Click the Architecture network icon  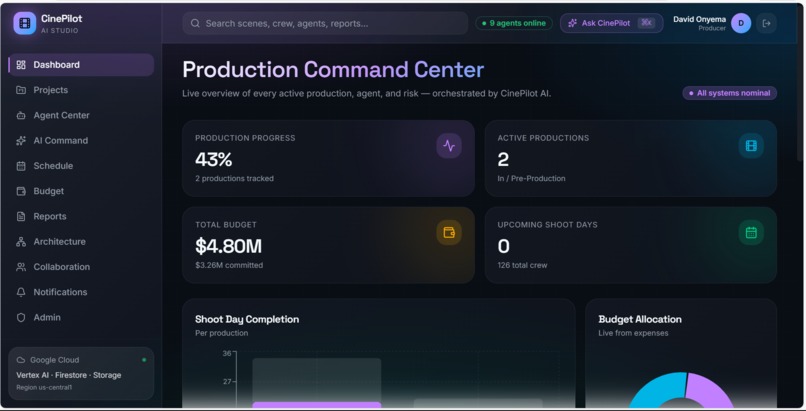click(21, 241)
